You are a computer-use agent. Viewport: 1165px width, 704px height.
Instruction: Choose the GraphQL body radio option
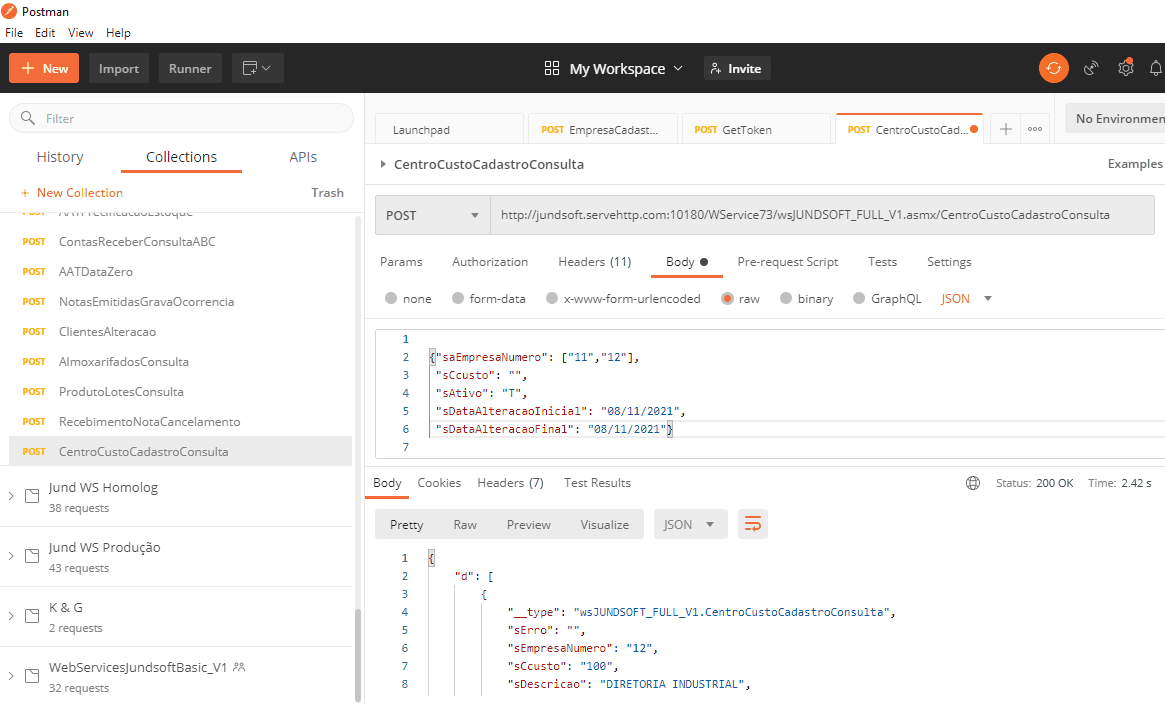[859, 298]
